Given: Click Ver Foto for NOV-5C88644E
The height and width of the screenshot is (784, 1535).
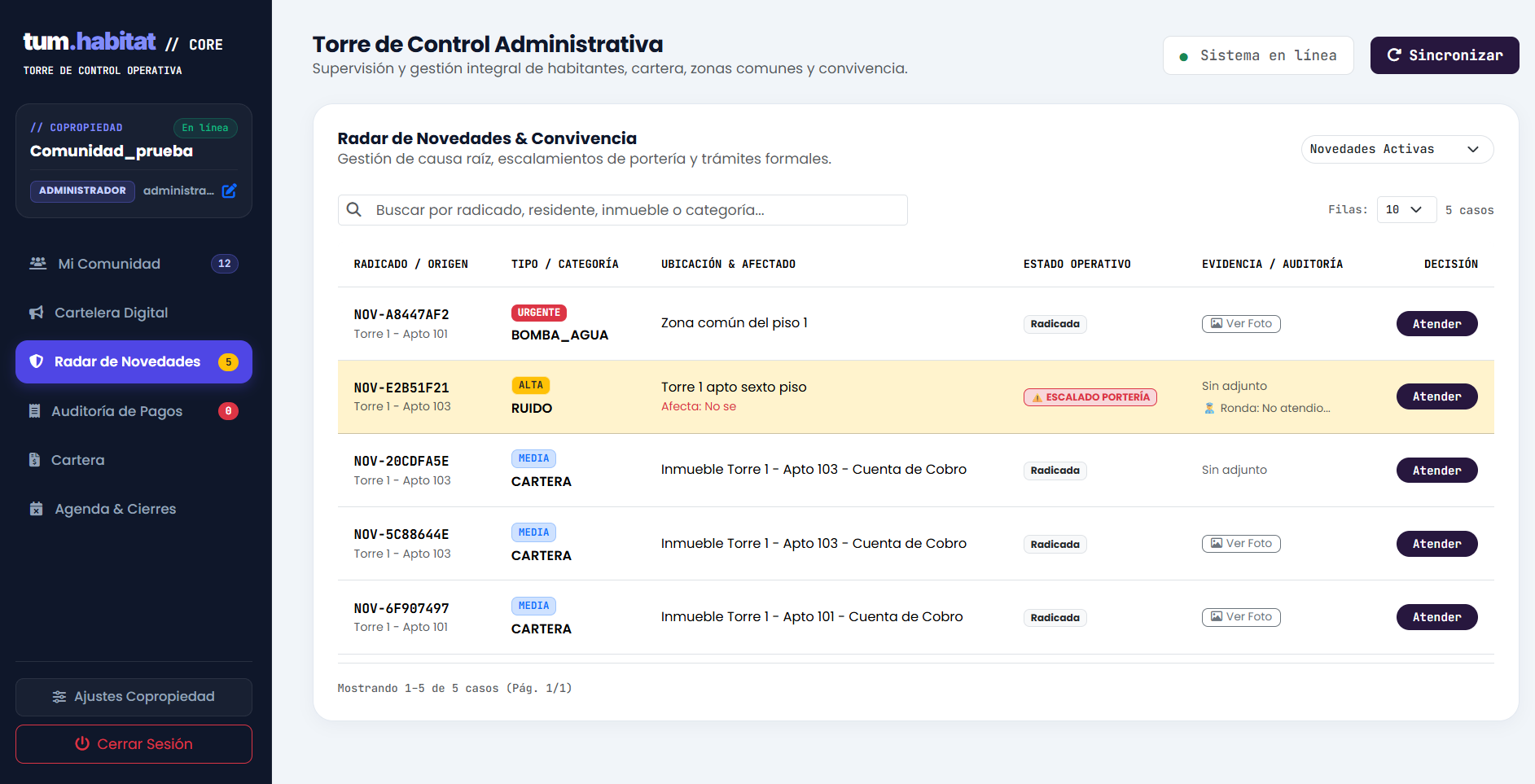Looking at the screenshot, I should click(1241, 543).
